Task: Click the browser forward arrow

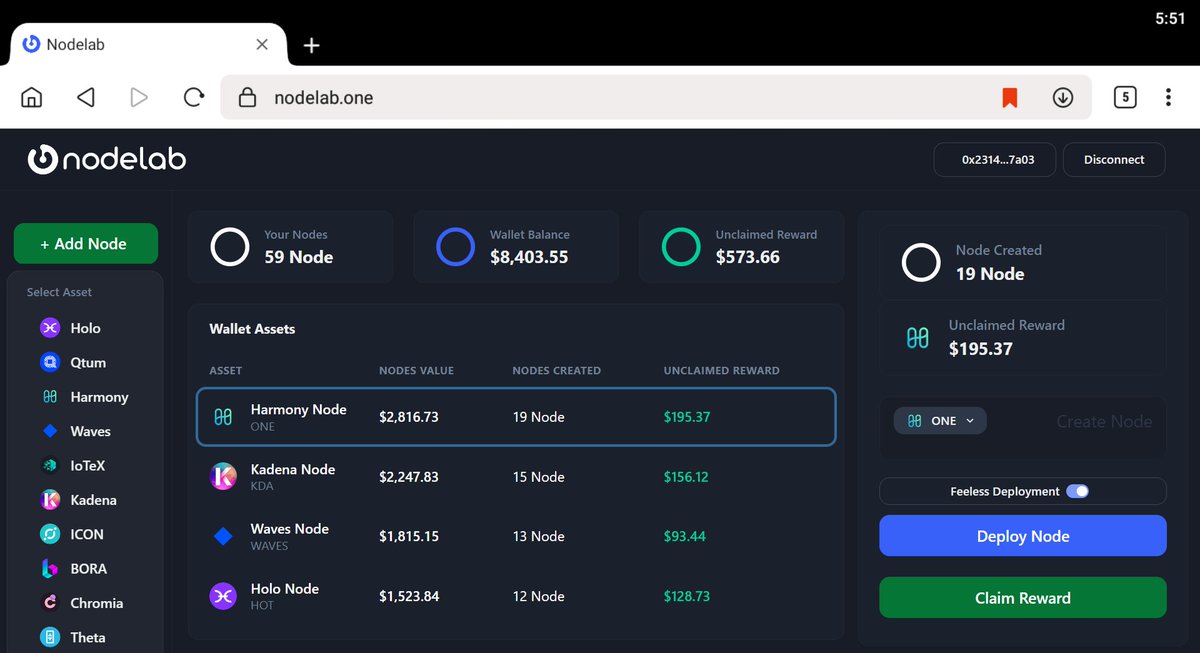Action: (139, 97)
